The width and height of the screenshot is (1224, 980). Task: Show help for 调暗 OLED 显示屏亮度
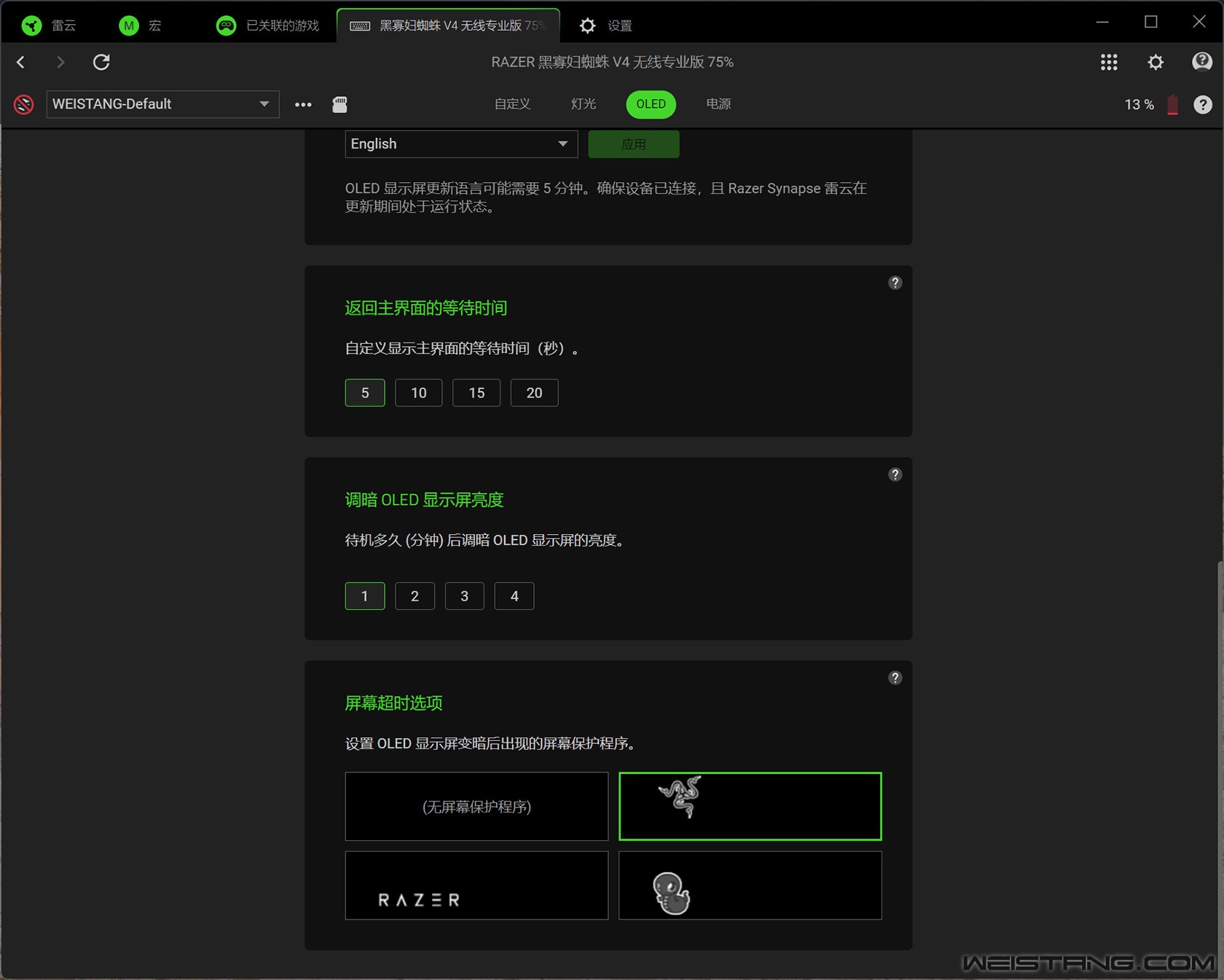click(895, 474)
